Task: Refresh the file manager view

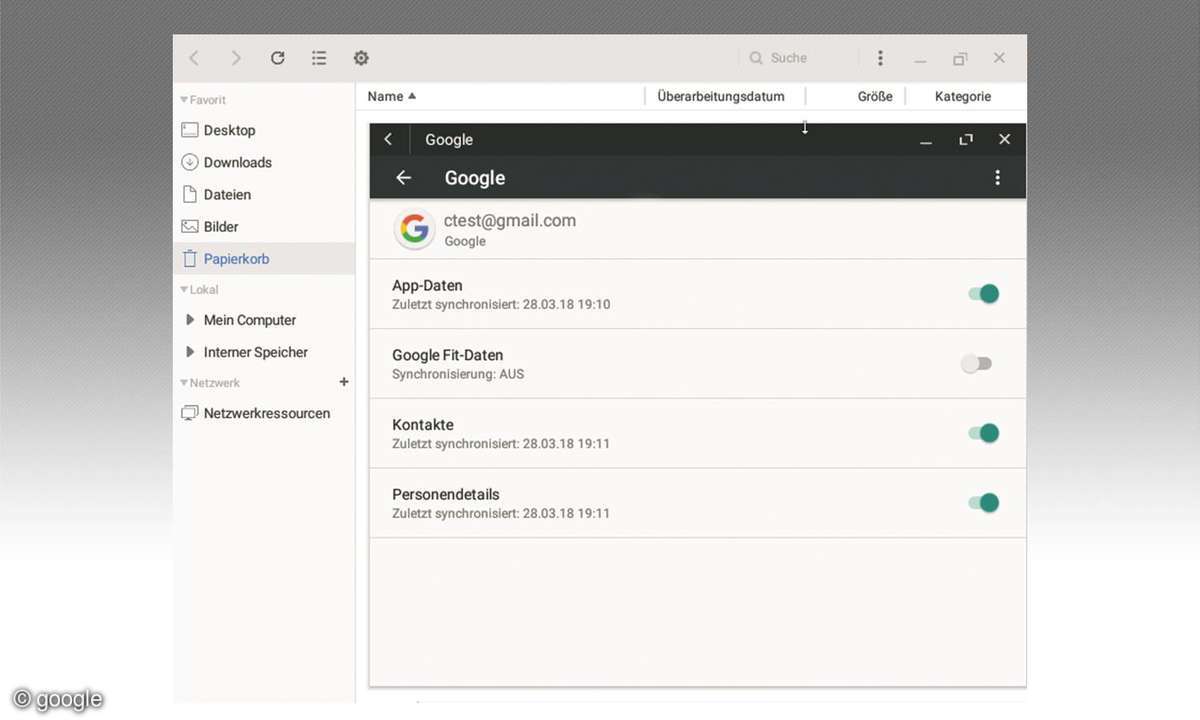Action: point(278,58)
